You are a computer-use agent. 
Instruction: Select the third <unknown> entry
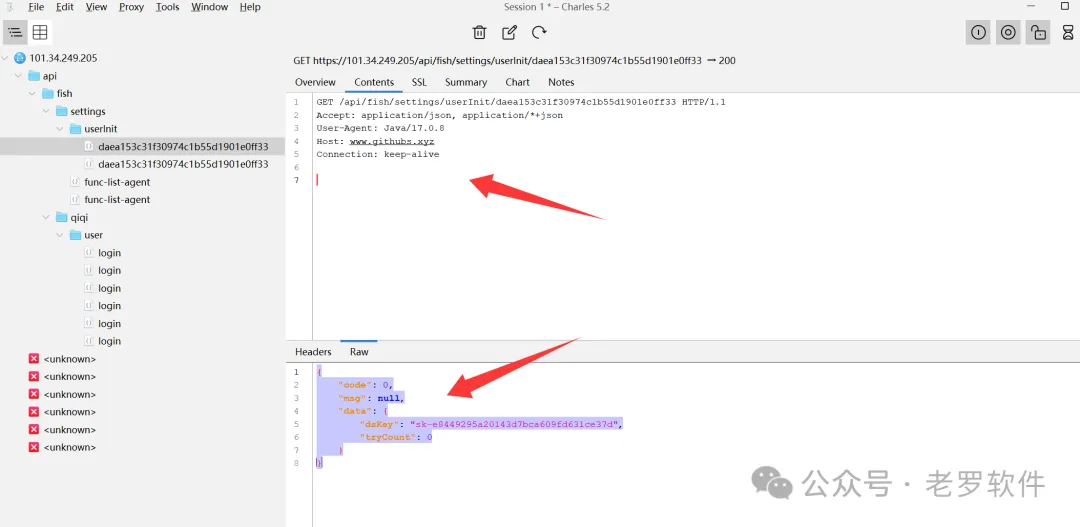[x=70, y=394]
